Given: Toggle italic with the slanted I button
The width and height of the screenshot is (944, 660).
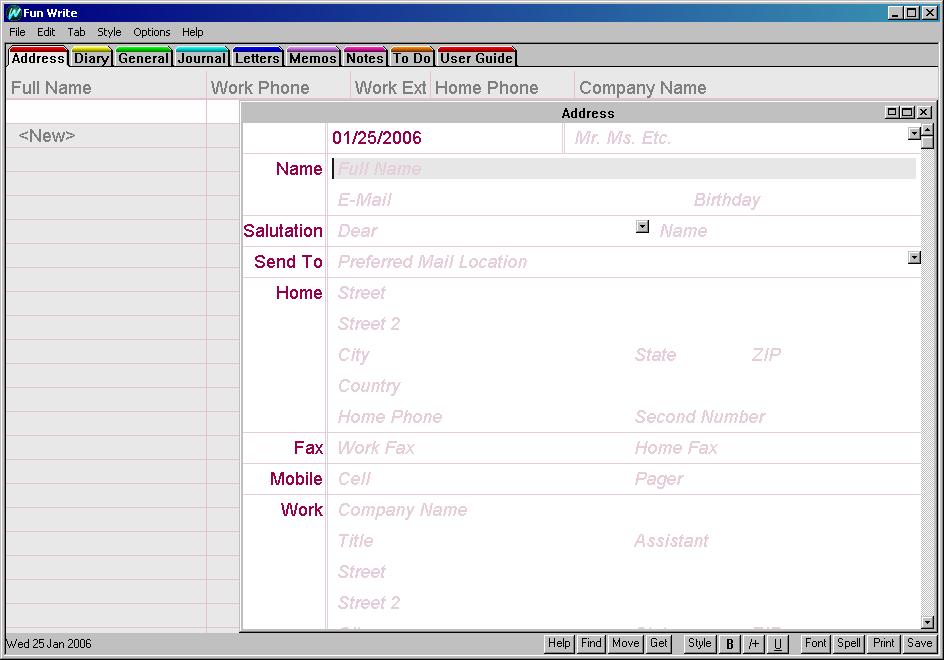Looking at the screenshot, I should coord(754,644).
